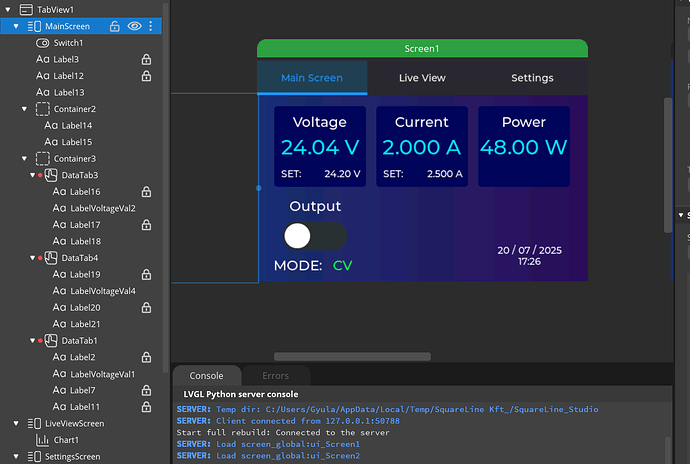
Task: Switch to the Settings tab
Action: coord(532,78)
